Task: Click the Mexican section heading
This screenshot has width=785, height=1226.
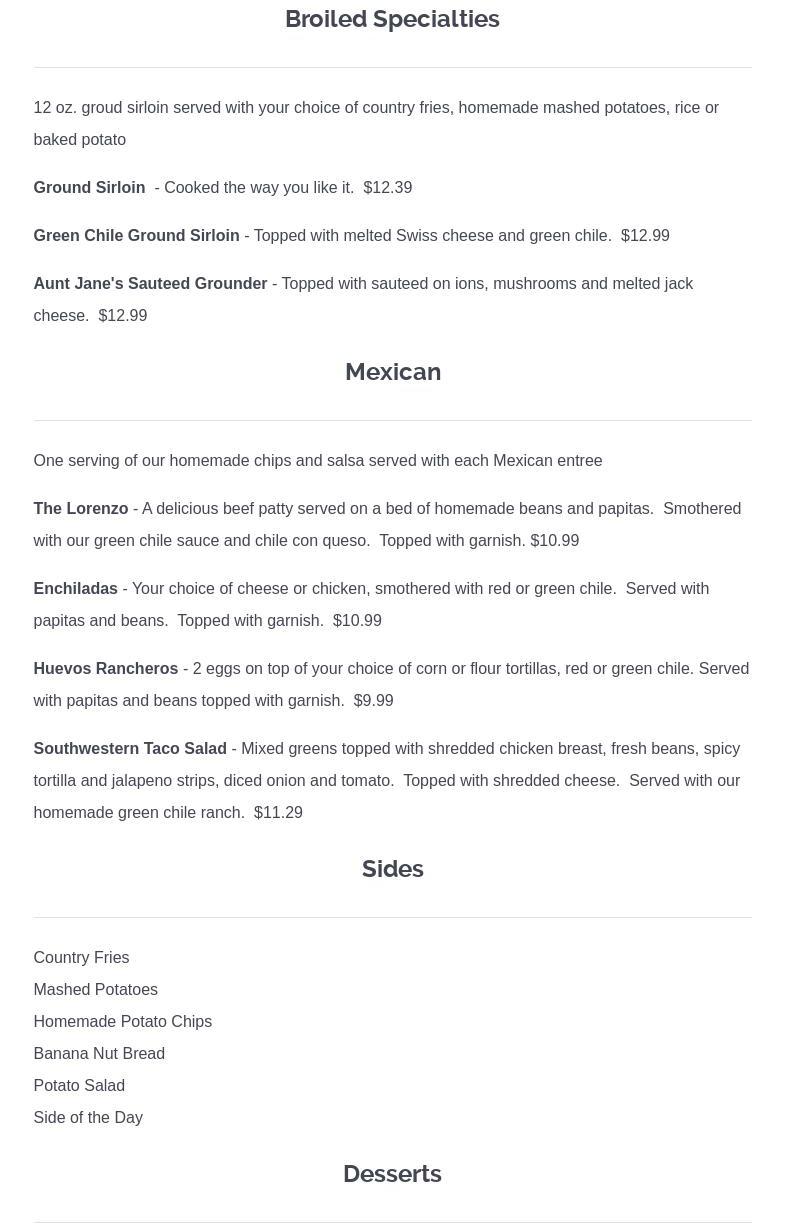Action: (392, 372)
